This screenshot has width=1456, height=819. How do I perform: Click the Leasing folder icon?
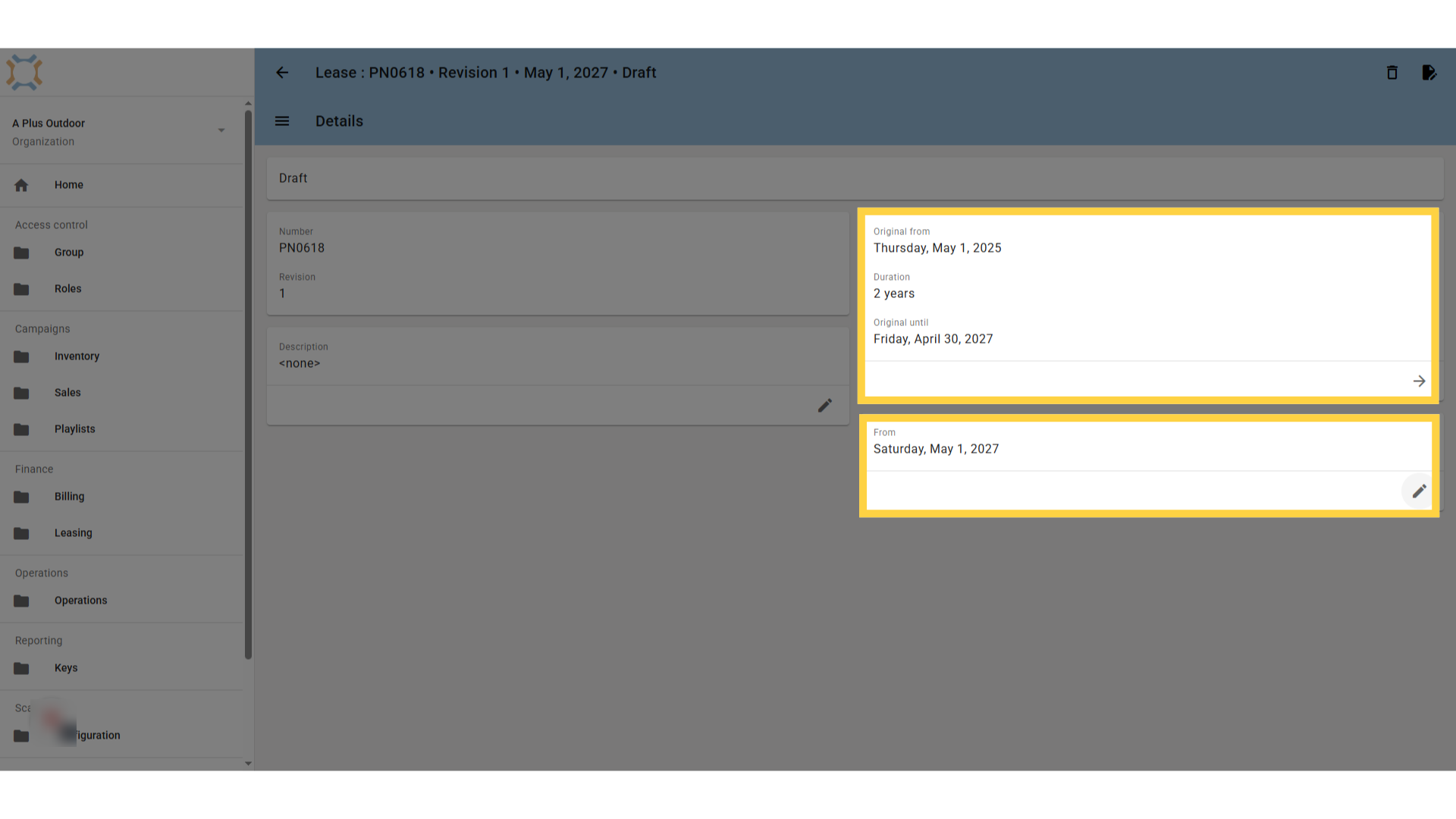tap(21, 533)
